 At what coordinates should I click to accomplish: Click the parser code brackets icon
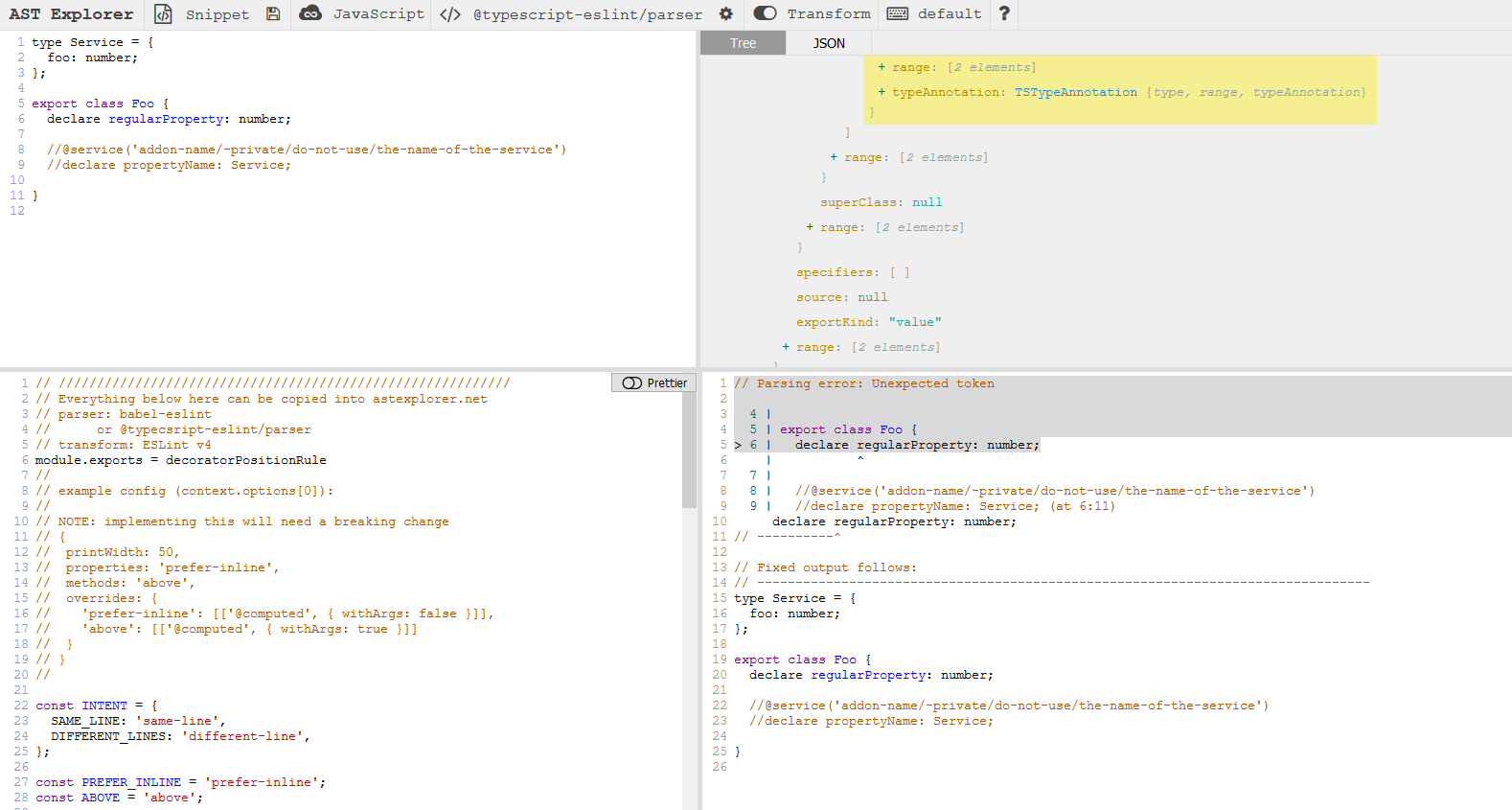(x=450, y=14)
